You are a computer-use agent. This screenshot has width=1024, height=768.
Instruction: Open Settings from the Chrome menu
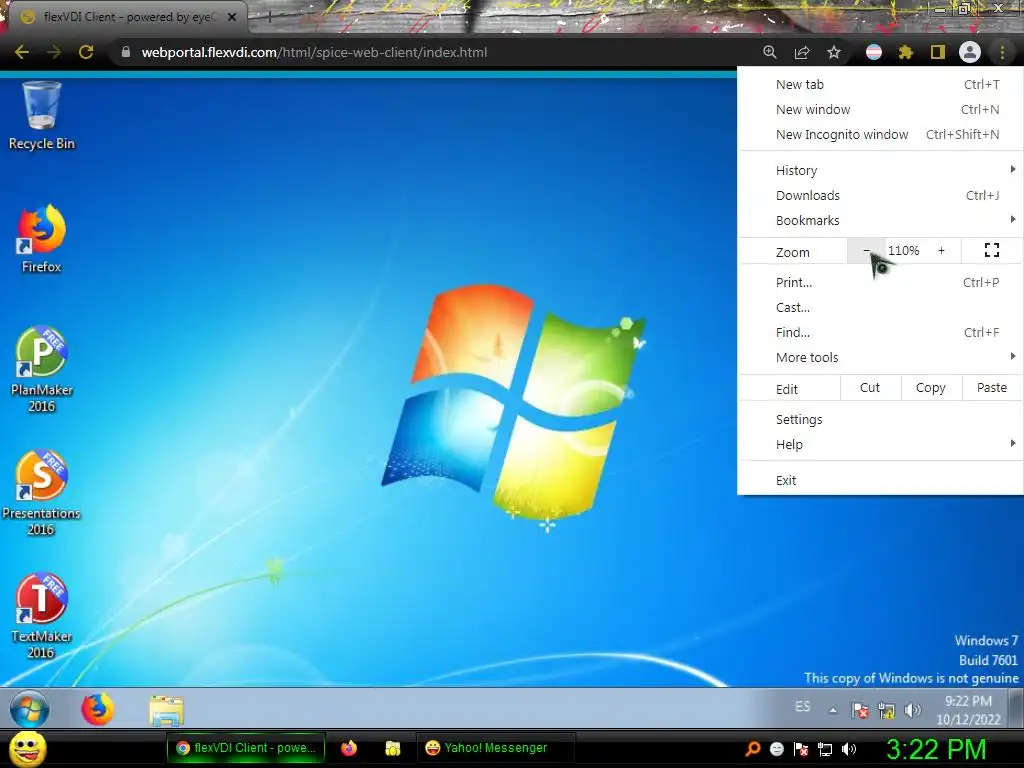(x=880, y=419)
